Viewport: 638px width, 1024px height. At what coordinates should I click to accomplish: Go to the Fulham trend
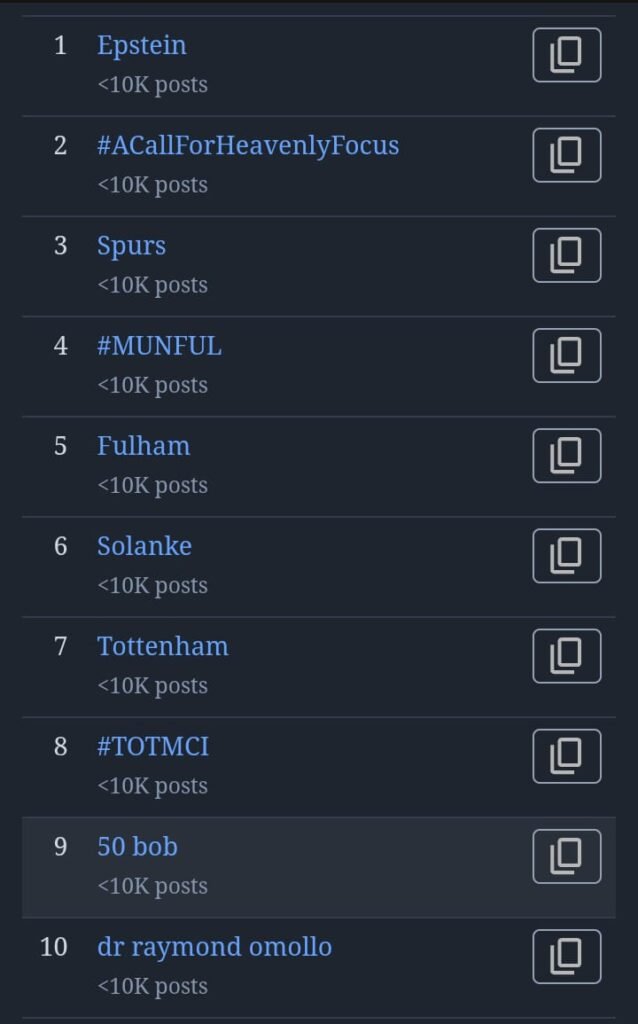tap(143, 446)
